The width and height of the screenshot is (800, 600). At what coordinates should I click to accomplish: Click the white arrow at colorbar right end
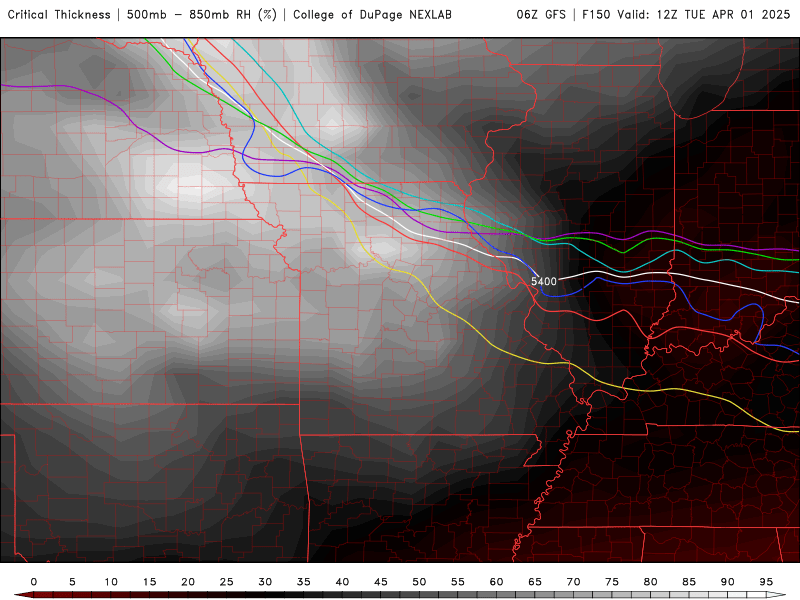click(776, 595)
